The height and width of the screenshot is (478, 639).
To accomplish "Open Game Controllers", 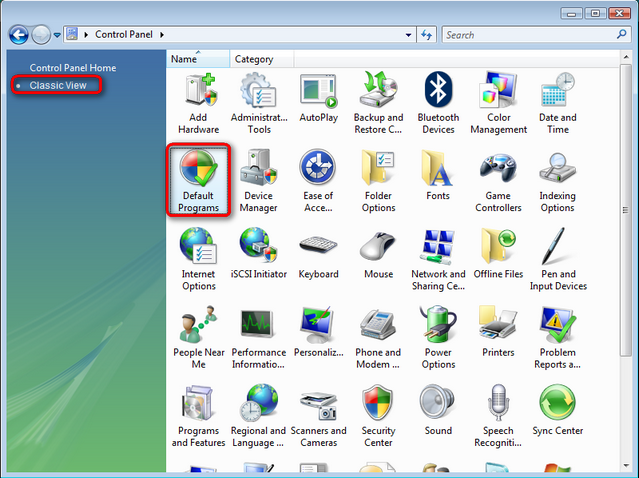I will (x=498, y=181).
